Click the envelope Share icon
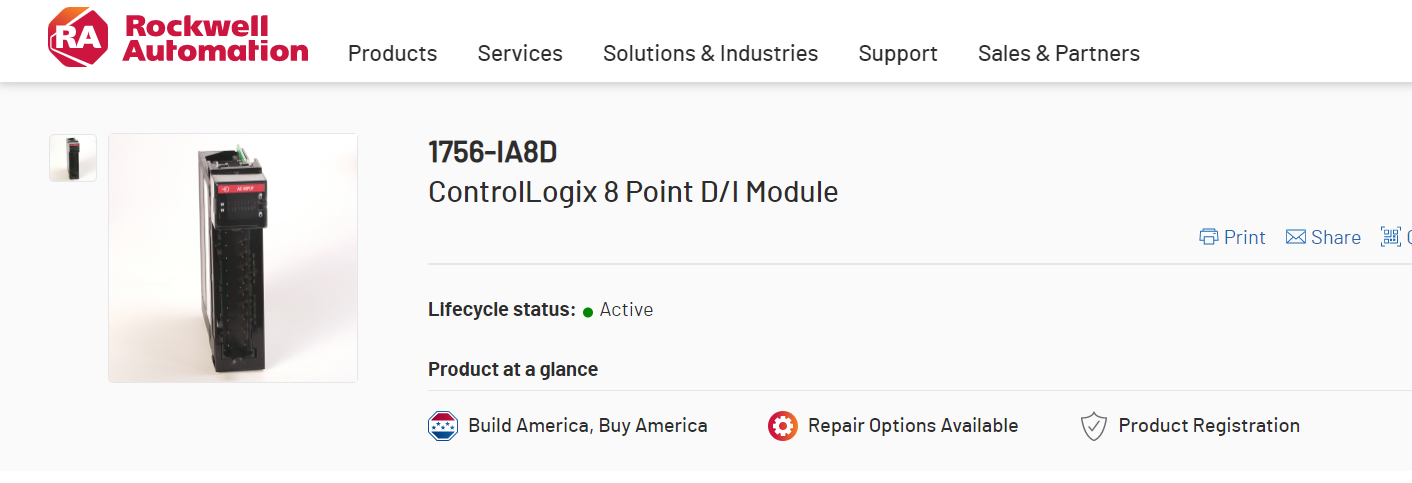This screenshot has height=483, width=1412. click(x=1296, y=237)
